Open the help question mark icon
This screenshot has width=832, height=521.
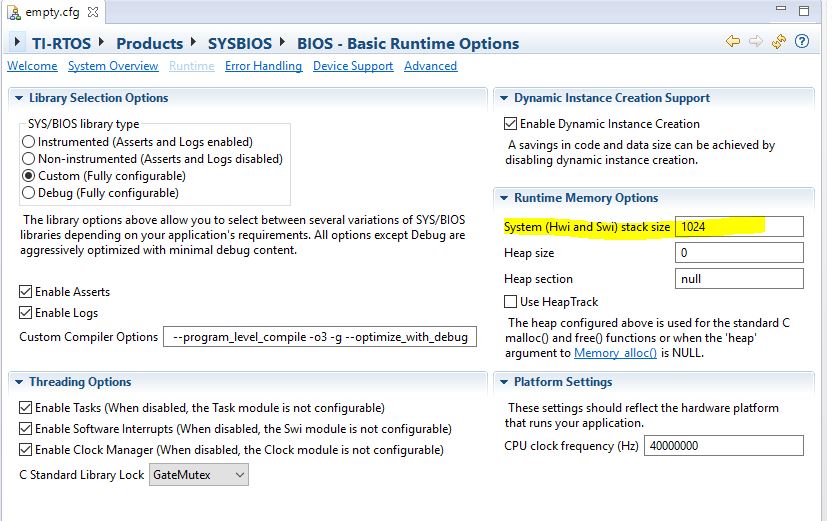point(802,42)
